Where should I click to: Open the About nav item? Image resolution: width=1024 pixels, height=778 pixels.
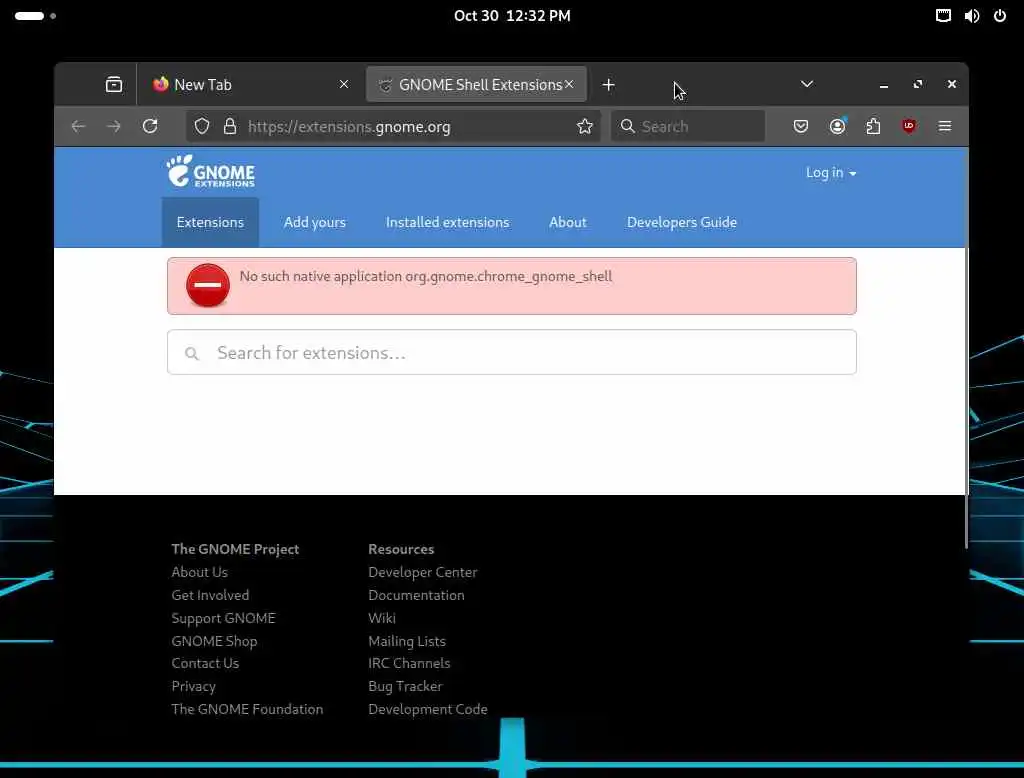(568, 222)
